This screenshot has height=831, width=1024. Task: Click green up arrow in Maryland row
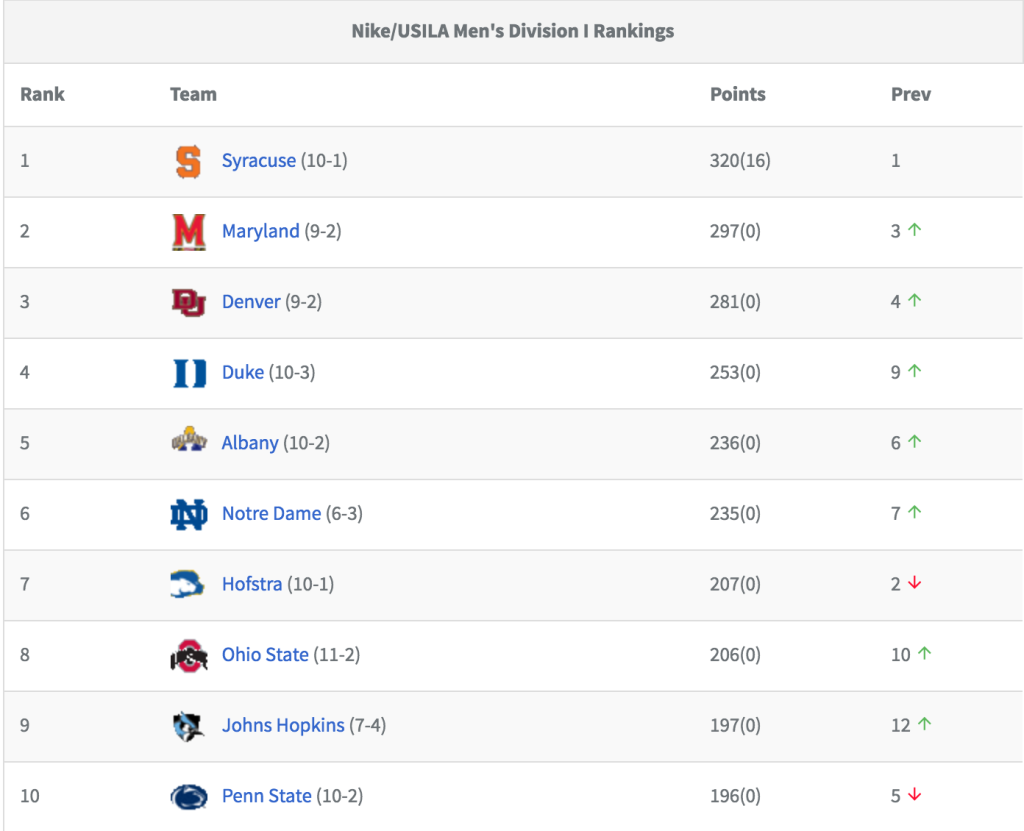point(915,229)
